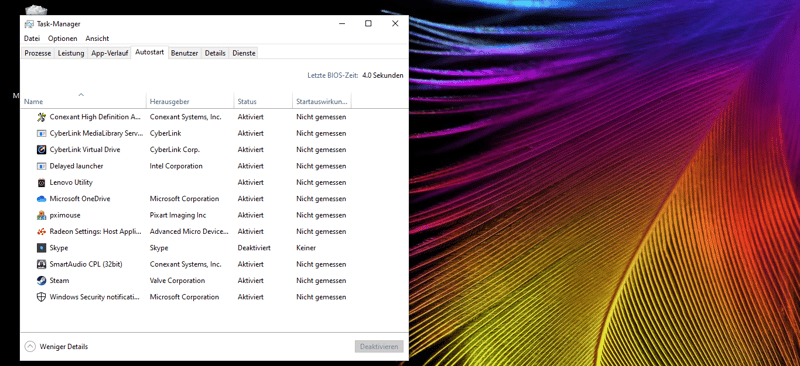
Task: Click 'Nicht gemessen' in Lenovo Utility row
Action: 321,182
